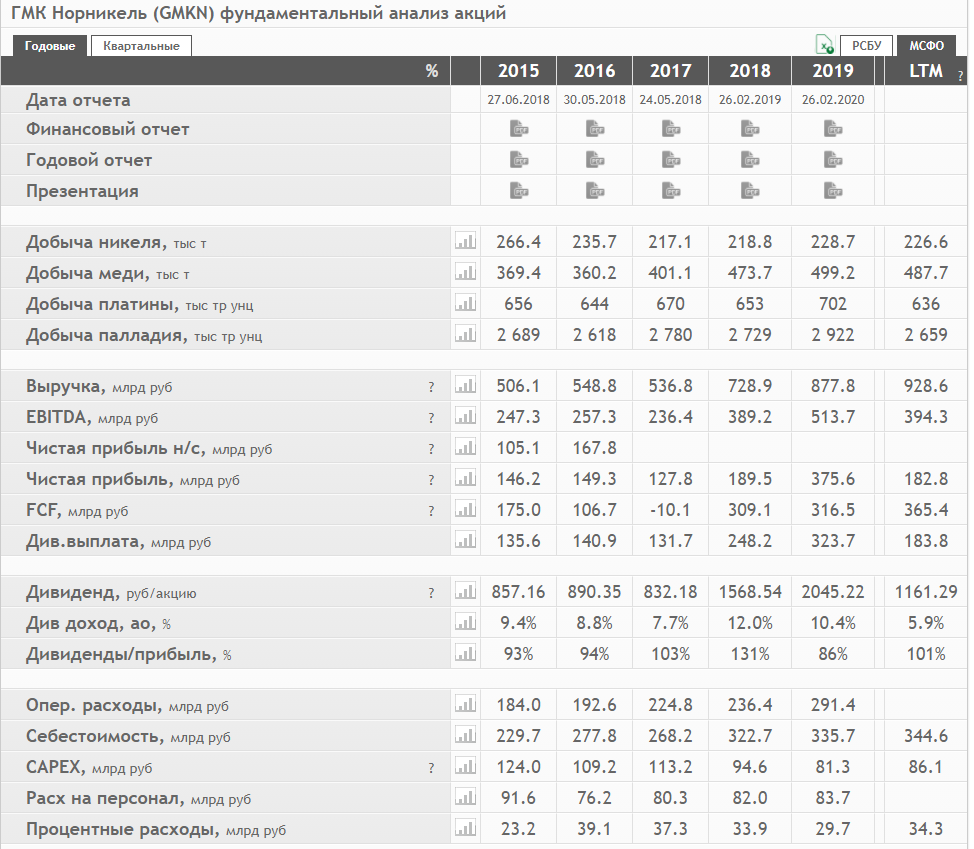Open 2019 annual report (Годовой отчет) file

833,160
